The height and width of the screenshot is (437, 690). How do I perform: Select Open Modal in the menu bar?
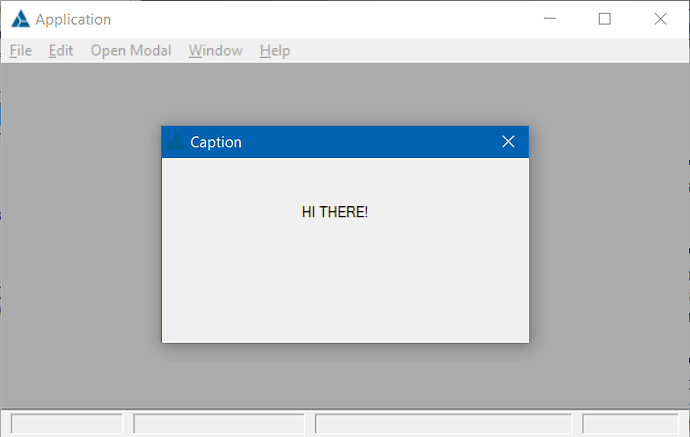[131, 50]
